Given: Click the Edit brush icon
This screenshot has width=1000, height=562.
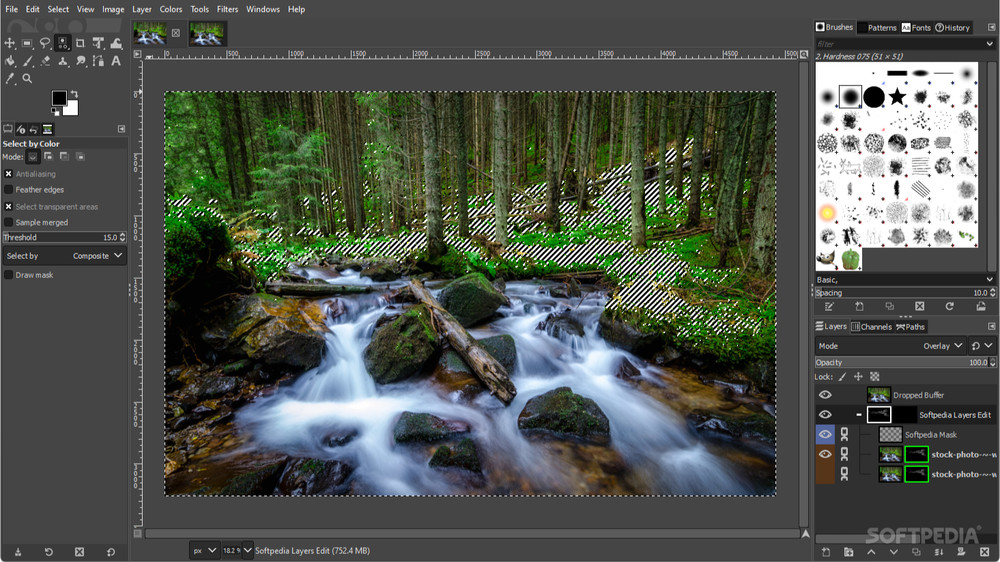Looking at the screenshot, I should click(829, 307).
